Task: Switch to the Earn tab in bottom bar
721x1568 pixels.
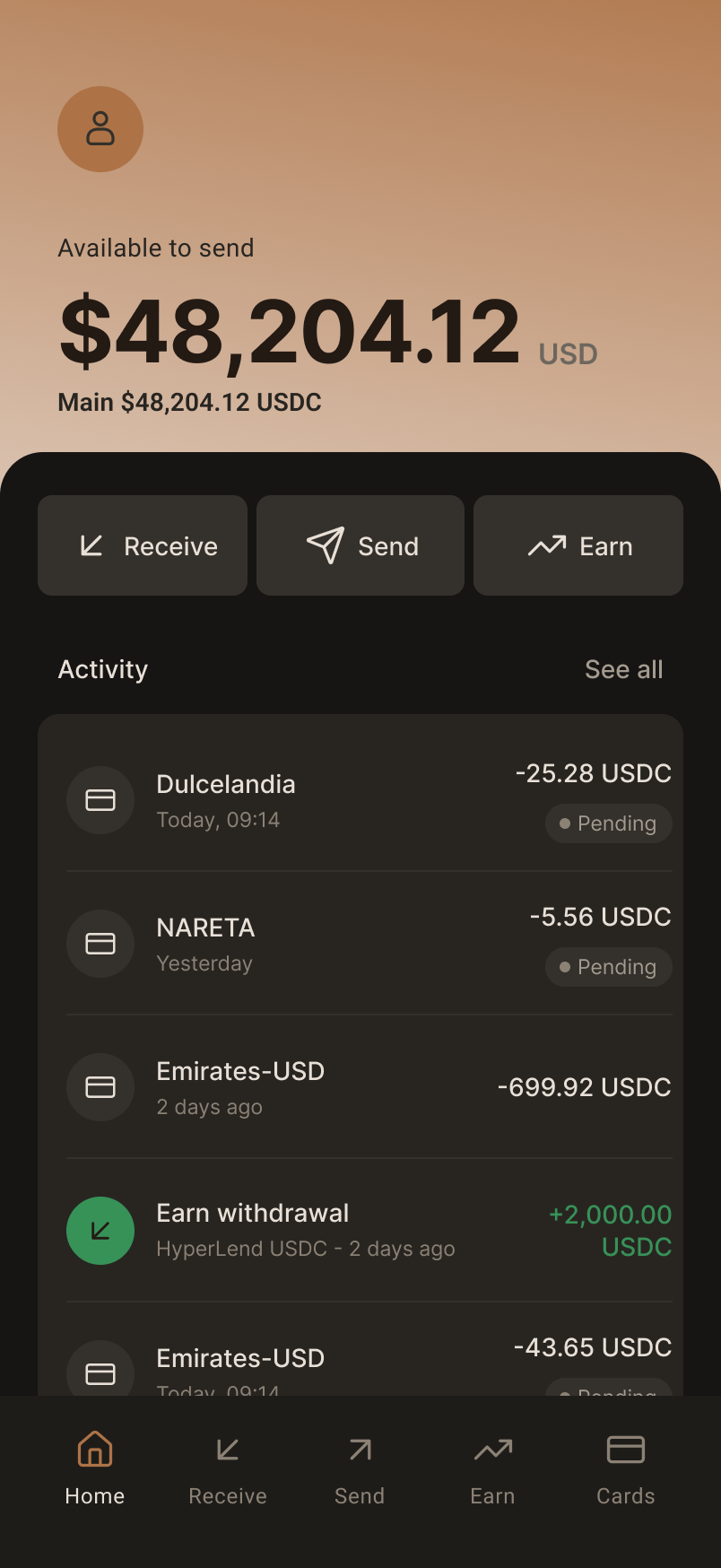Action: [493, 1469]
